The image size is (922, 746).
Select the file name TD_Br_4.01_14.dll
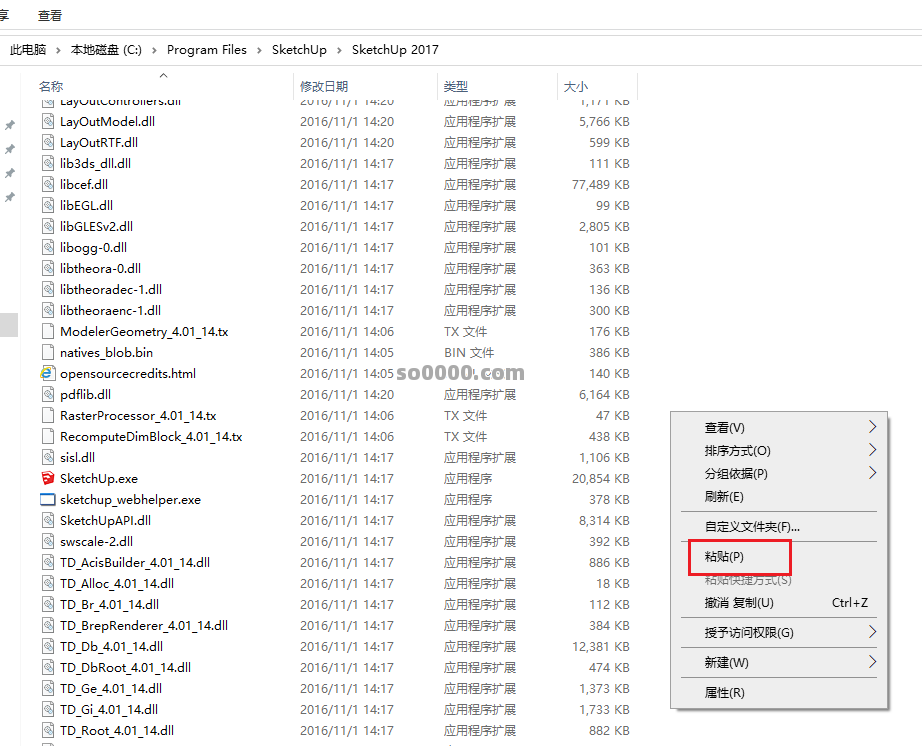(x=109, y=604)
